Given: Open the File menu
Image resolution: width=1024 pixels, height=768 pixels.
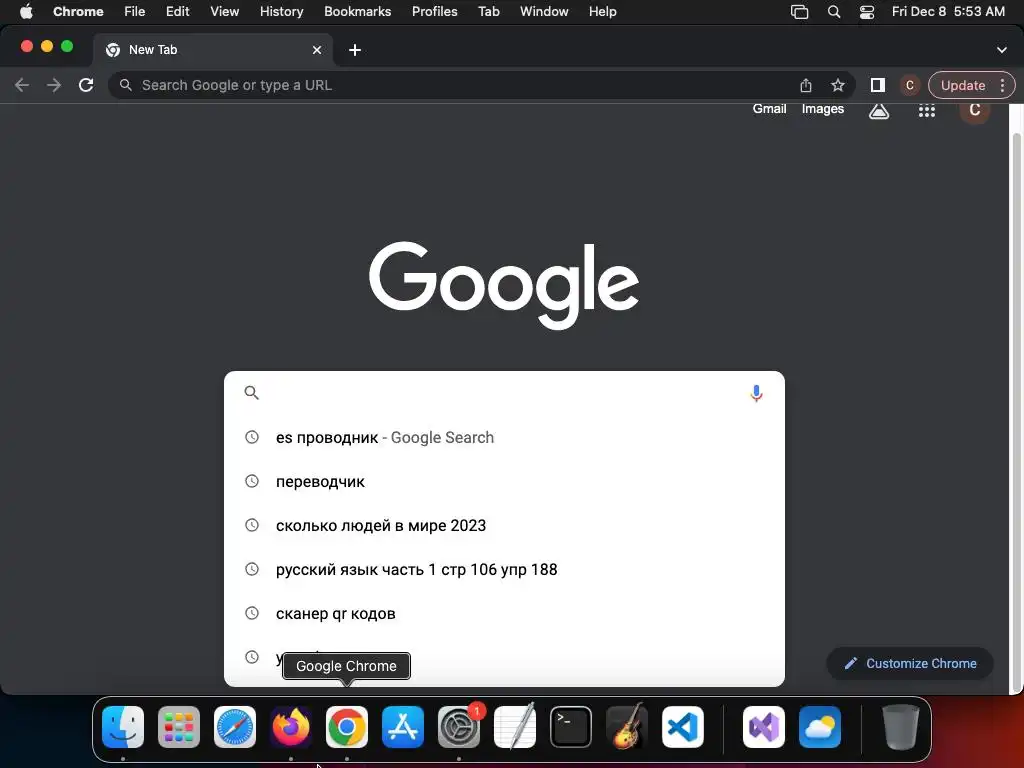Looking at the screenshot, I should (x=135, y=11).
